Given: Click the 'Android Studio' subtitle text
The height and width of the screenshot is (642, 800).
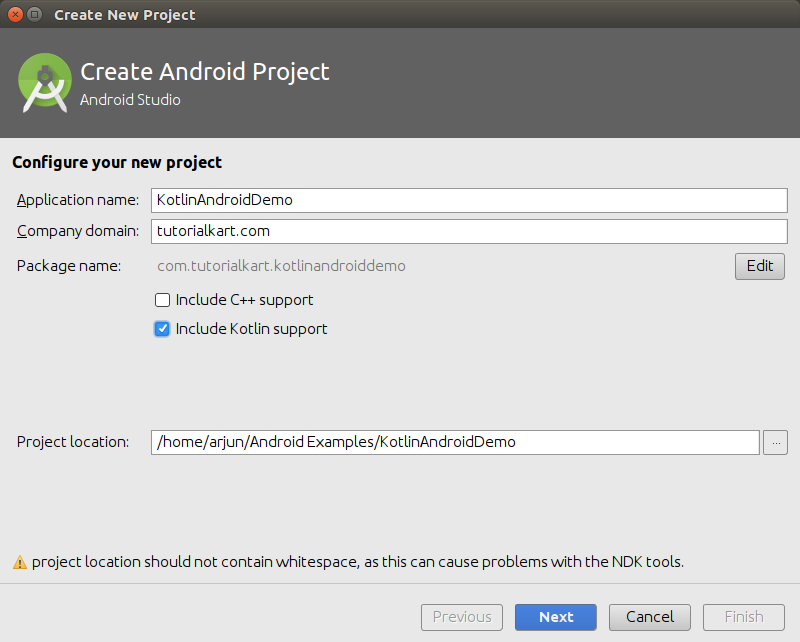Looking at the screenshot, I should [130, 100].
